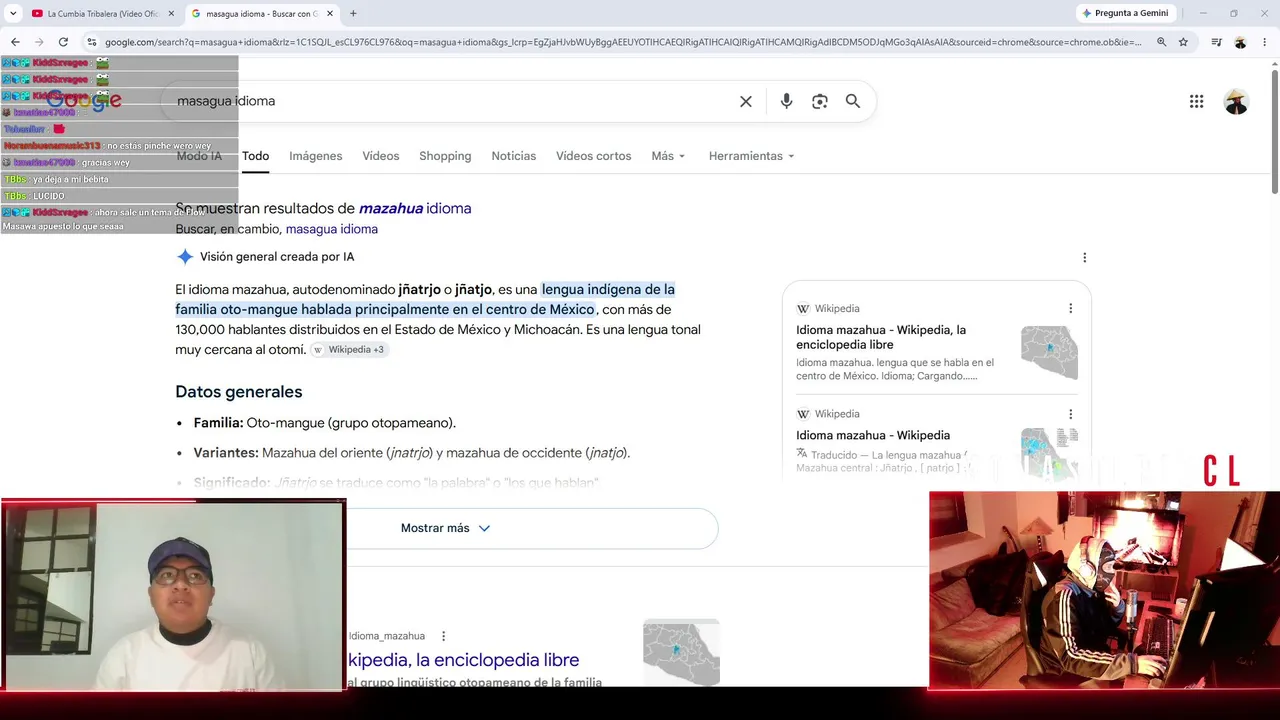Click the Familia: Oto-mangue bullet text

[325, 423]
